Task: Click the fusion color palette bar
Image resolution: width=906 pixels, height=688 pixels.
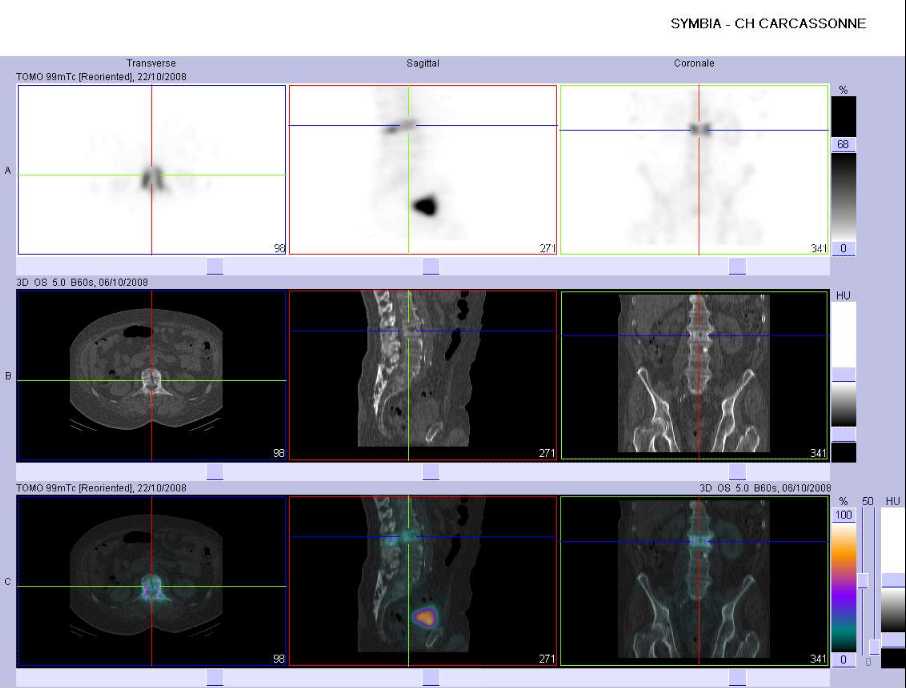Action: (844, 587)
